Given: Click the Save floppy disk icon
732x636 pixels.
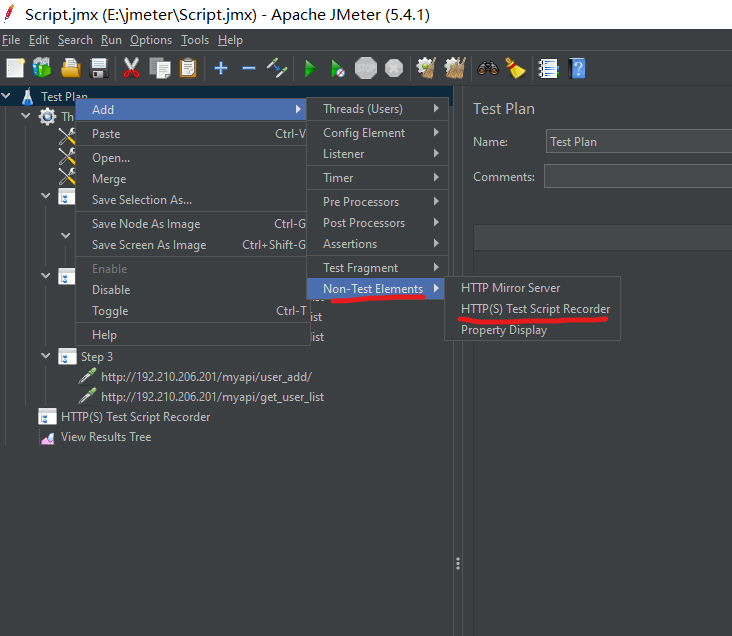Looking at the screenshot, I should (99, 68).
